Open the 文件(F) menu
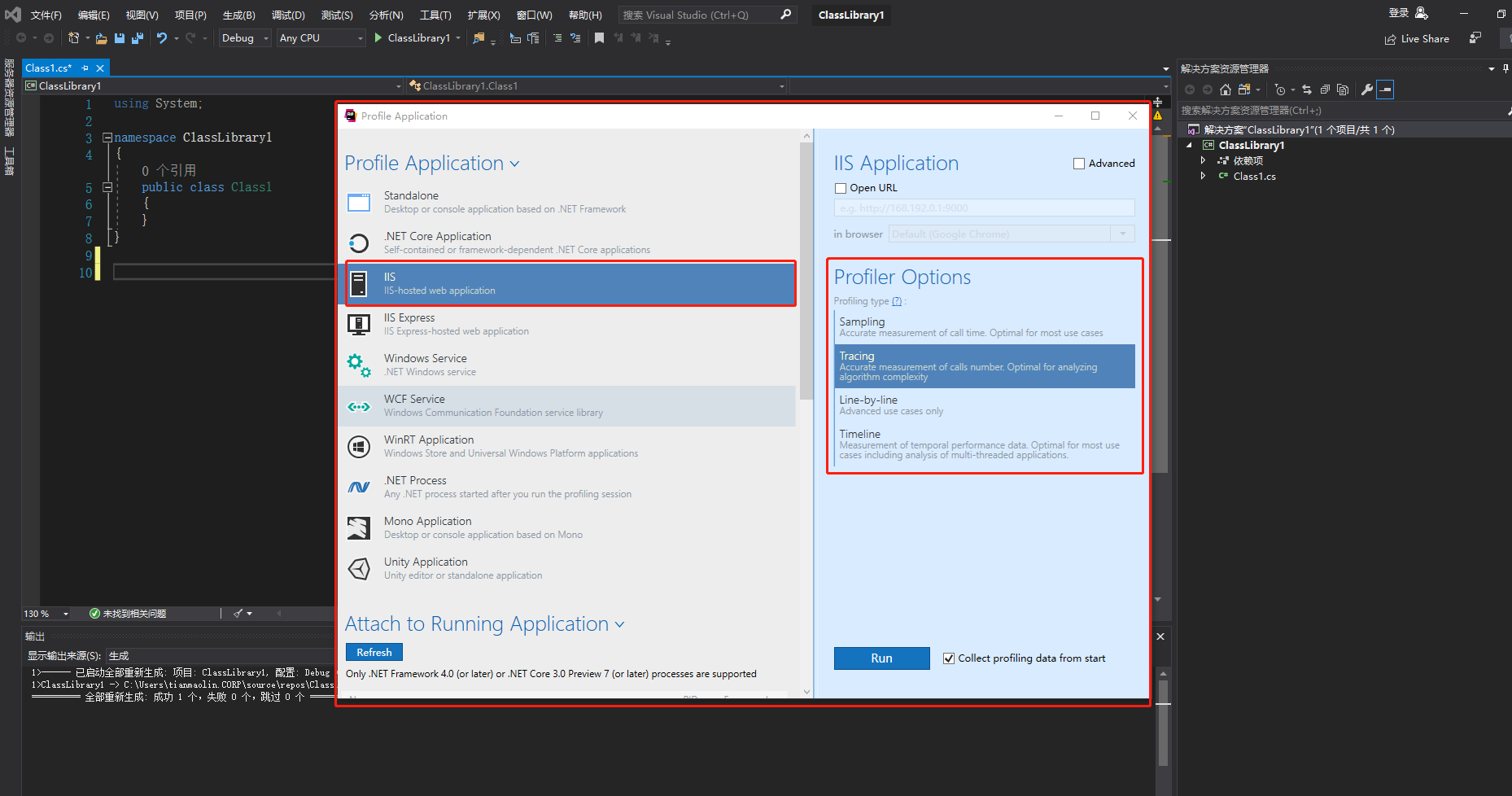This screenshot has width=1512, height=796. [x=46, y=15]
